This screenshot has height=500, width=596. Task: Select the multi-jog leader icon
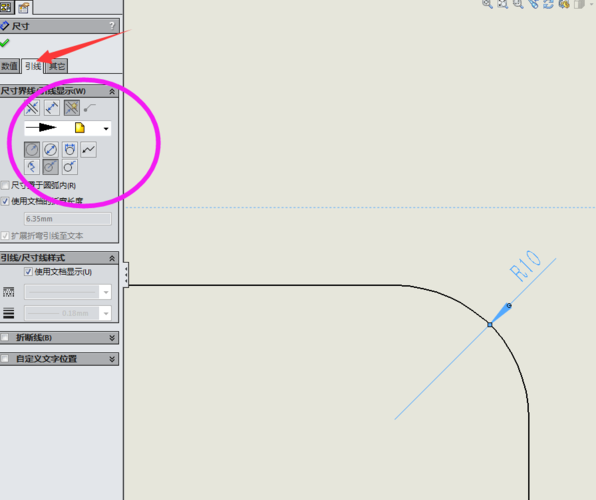[x=89, y=149]
